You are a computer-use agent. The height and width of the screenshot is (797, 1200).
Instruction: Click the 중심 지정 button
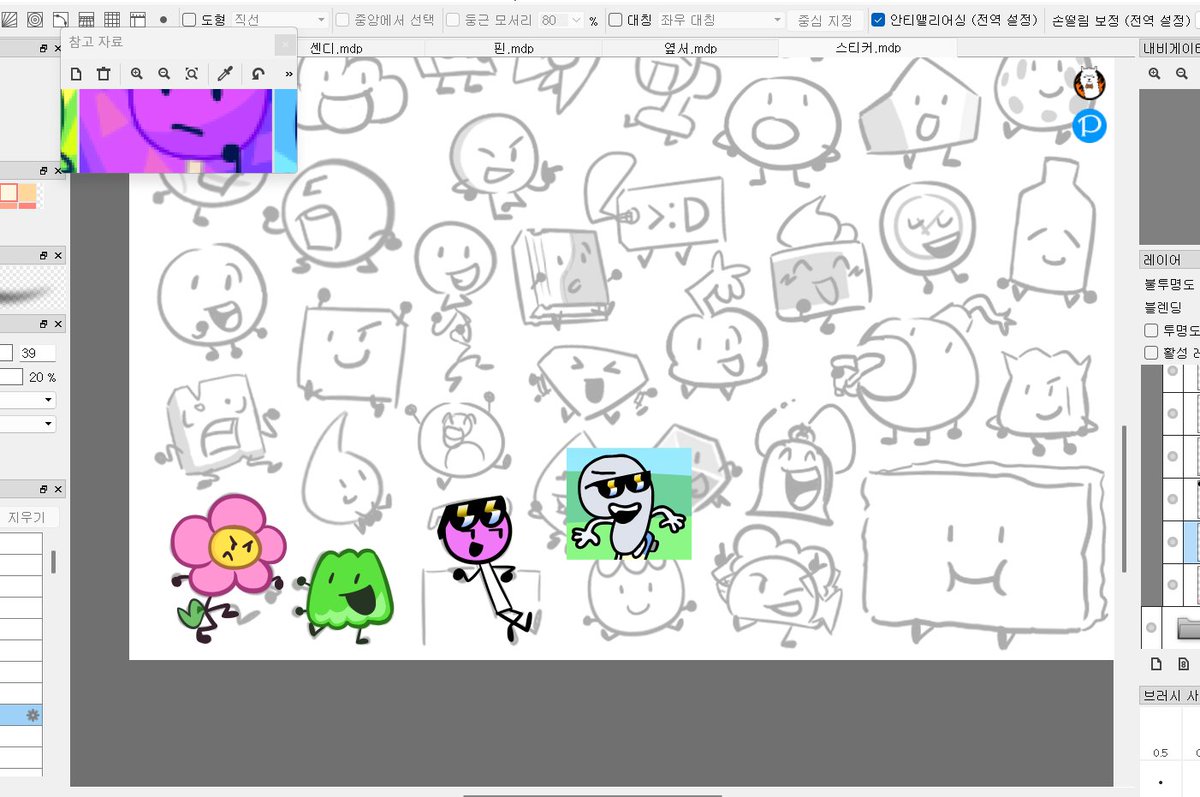click(x=826, y=20)
